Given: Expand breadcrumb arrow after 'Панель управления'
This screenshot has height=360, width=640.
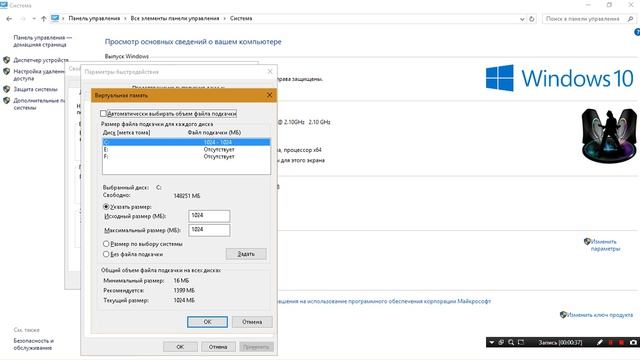Looking at the screenshot, I should pos(125,18).
